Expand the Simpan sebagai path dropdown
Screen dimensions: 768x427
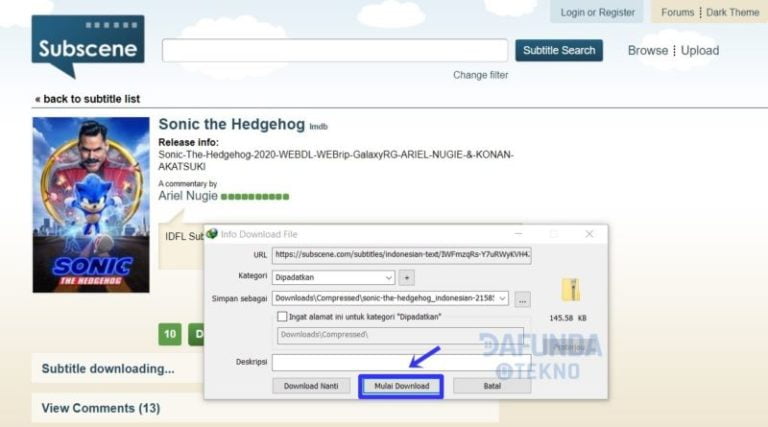(502, 298)
